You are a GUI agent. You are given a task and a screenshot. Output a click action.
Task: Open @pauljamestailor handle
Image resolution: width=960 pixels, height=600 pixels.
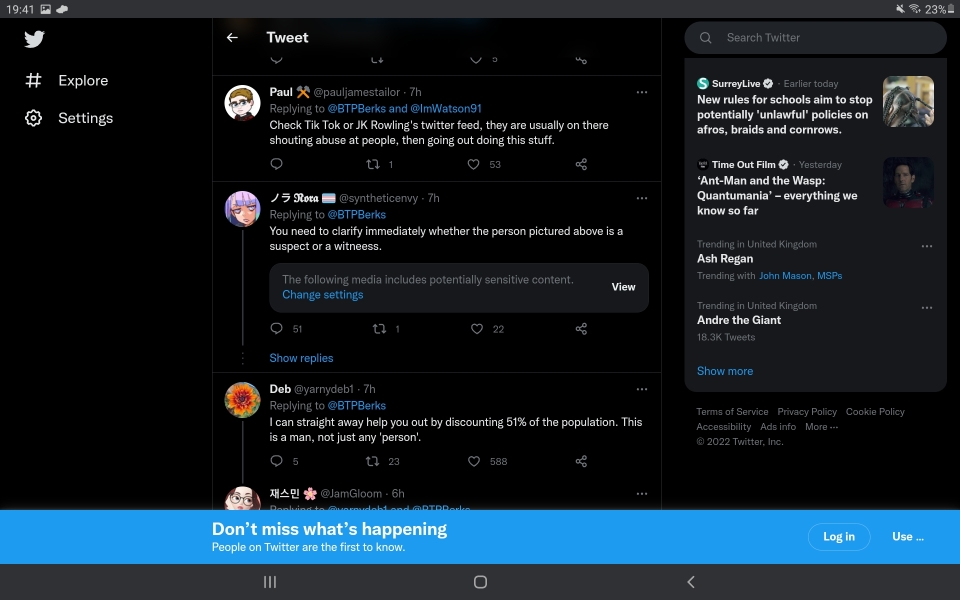(x=356, y=92)
